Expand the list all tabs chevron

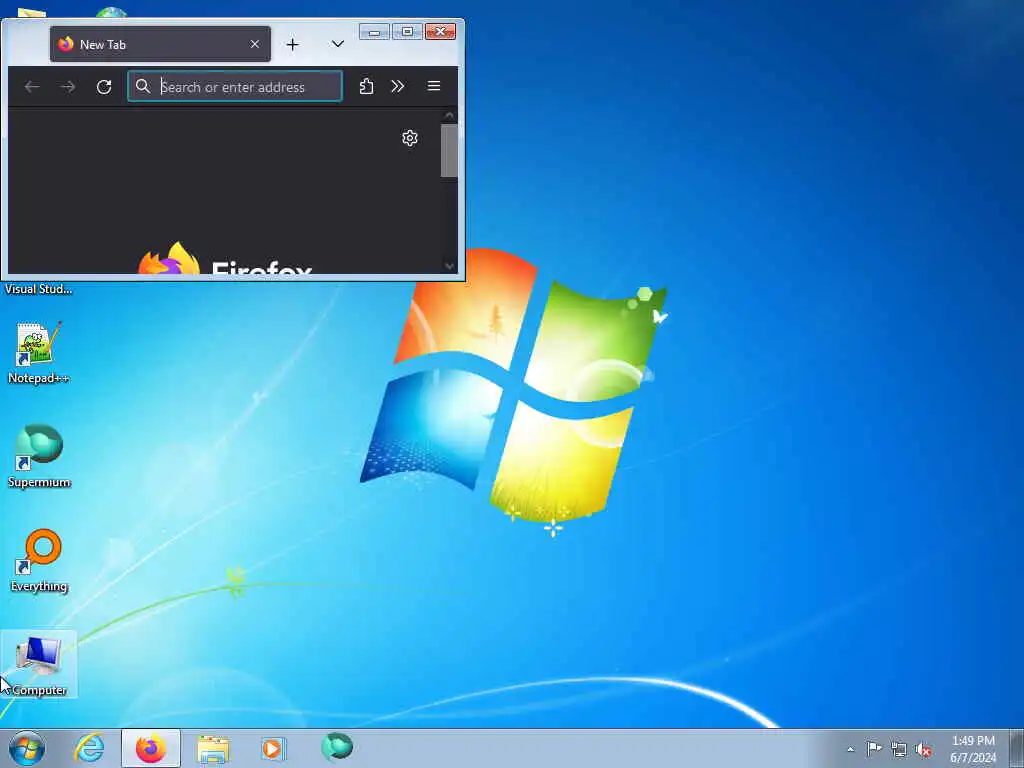tap(338, 44)
